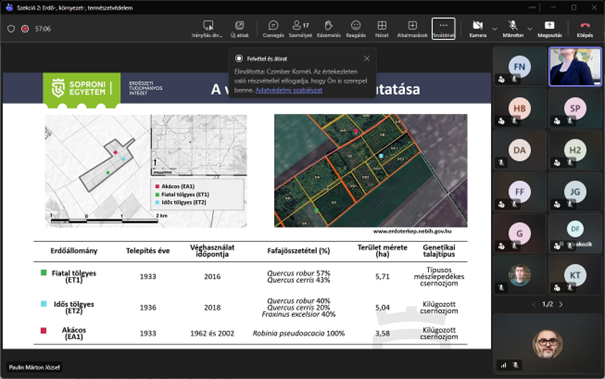Expand the camera options dropdown arrow

tap(494, 29)
